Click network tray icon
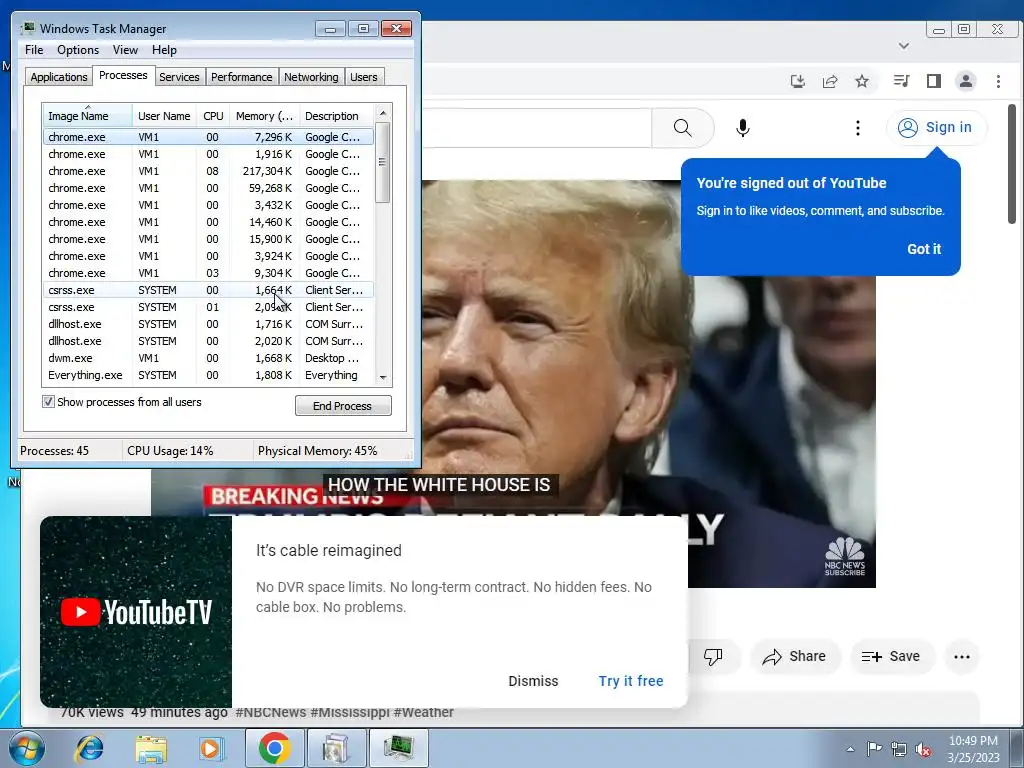 point(899,749)
